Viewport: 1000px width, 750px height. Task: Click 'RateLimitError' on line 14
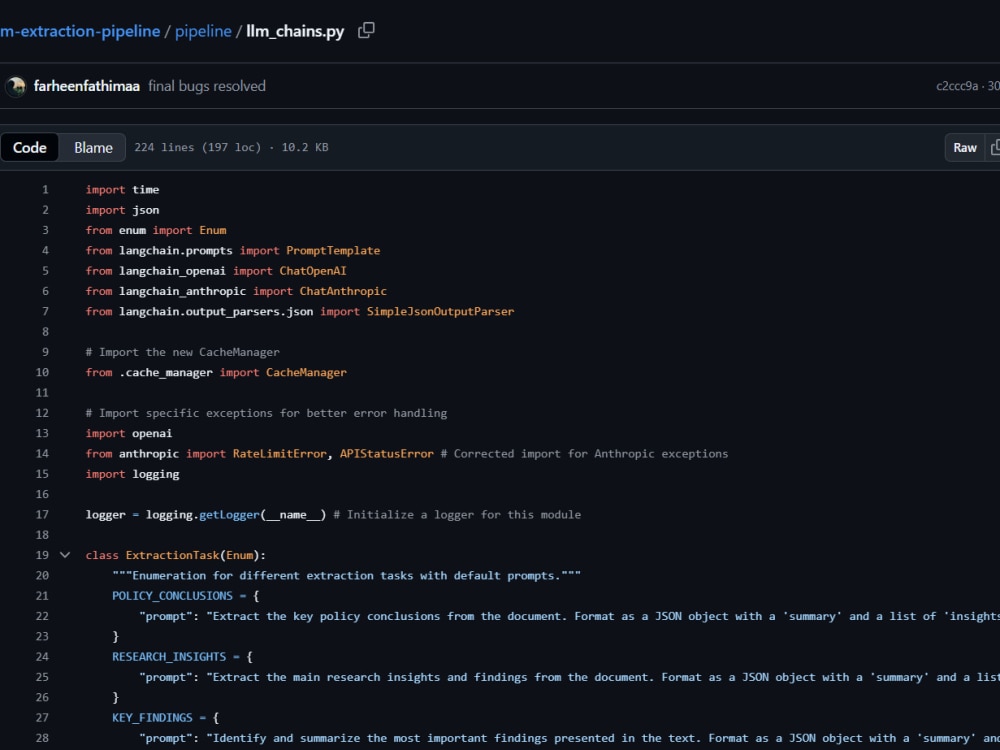(279, 453)
